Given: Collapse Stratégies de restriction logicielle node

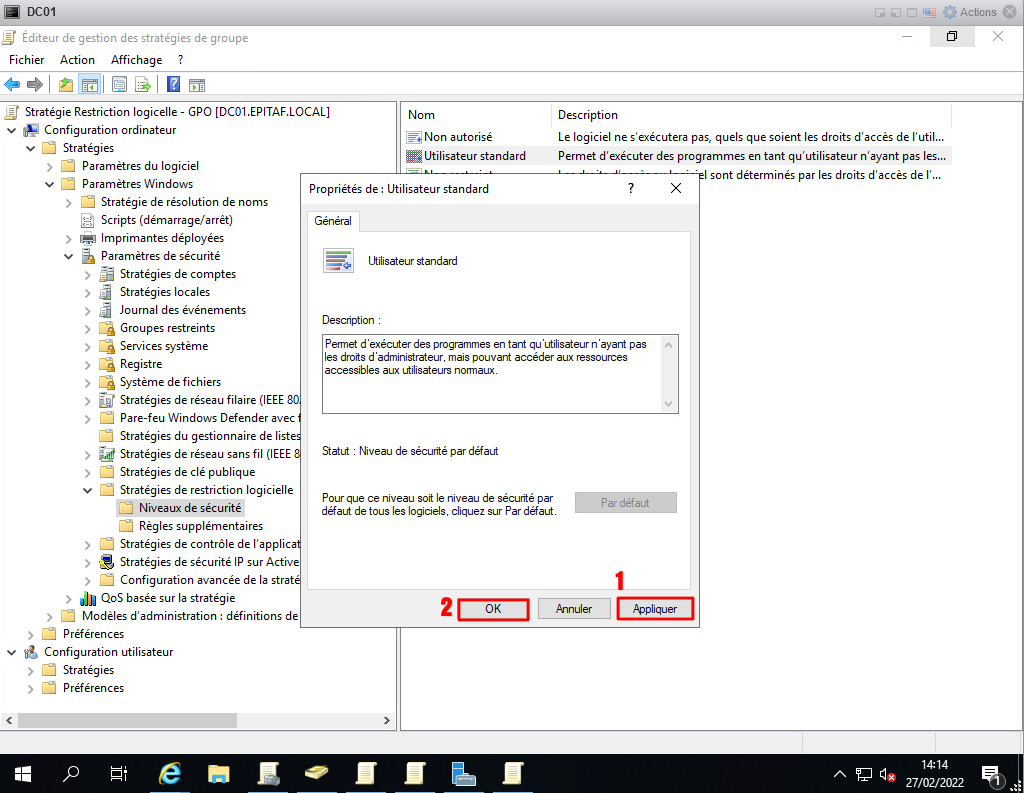Looking at the screenshot, I should pyautogui.click(x=88, y=490).
